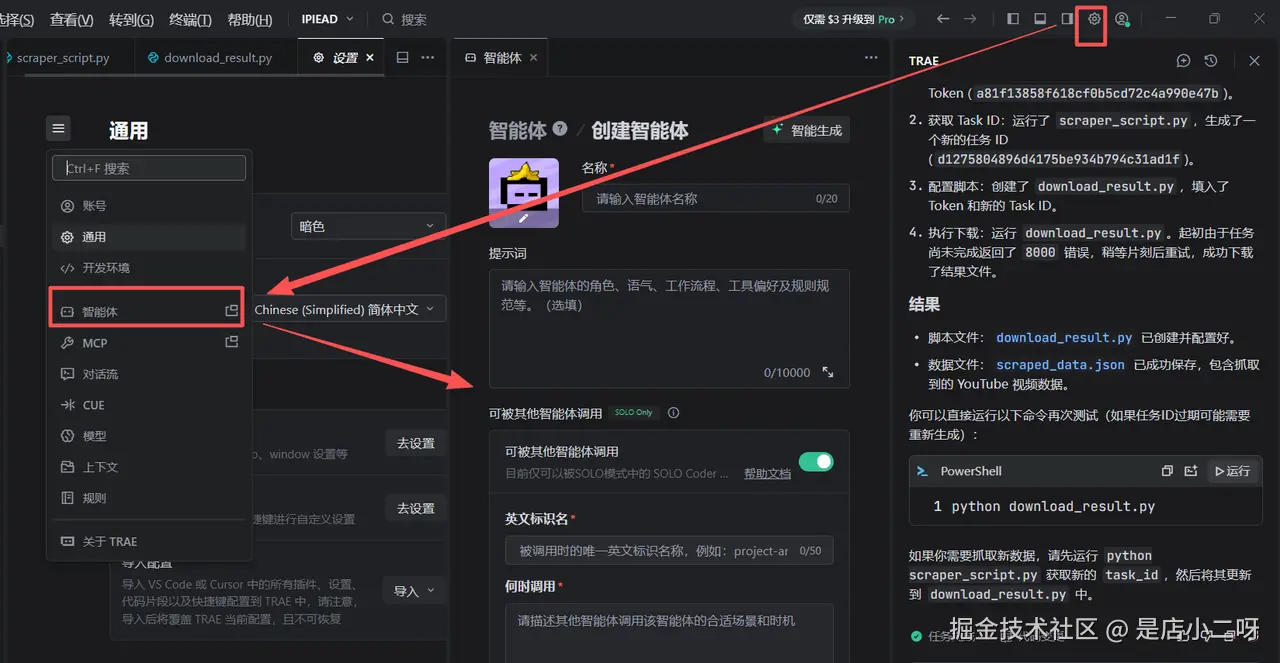The height and width of the screenshot is (663, 1280).
Task: Select 开发环境 in the settings menu
Action: pyautogui.click(x=148, y=268)
